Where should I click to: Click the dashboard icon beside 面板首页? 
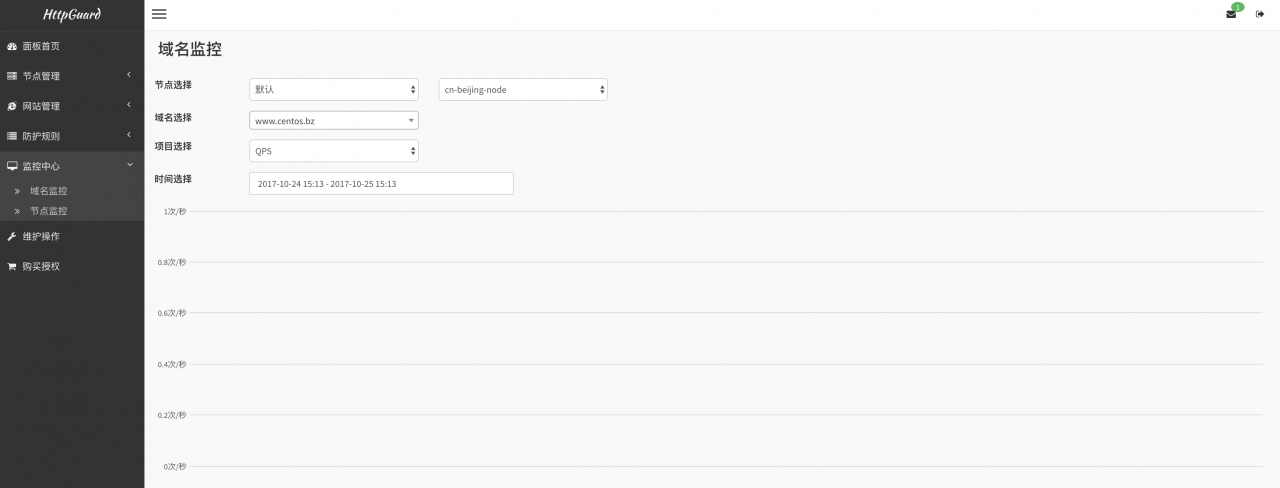[x=12, y=46]
